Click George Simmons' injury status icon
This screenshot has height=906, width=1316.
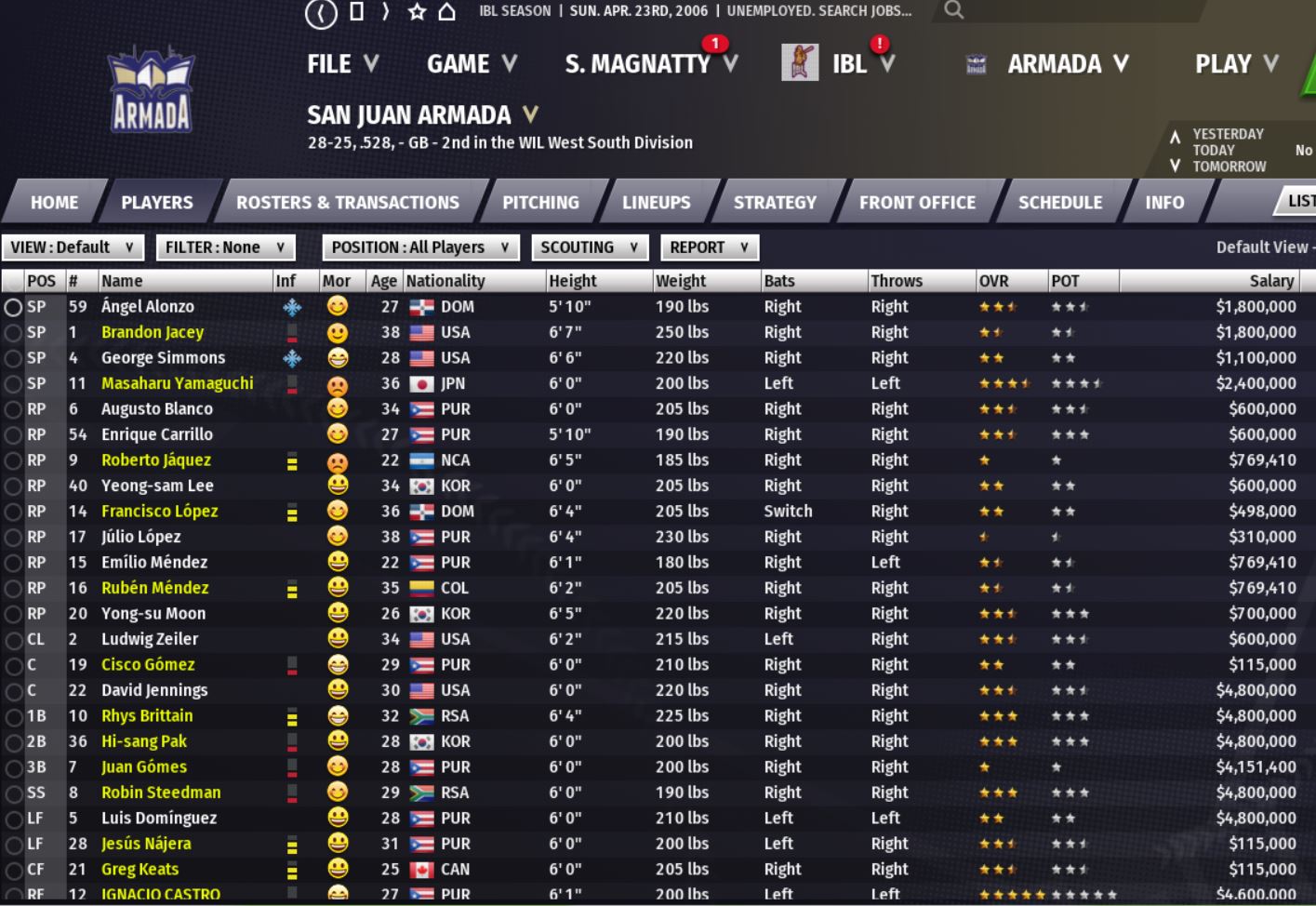tap(292, 358)
